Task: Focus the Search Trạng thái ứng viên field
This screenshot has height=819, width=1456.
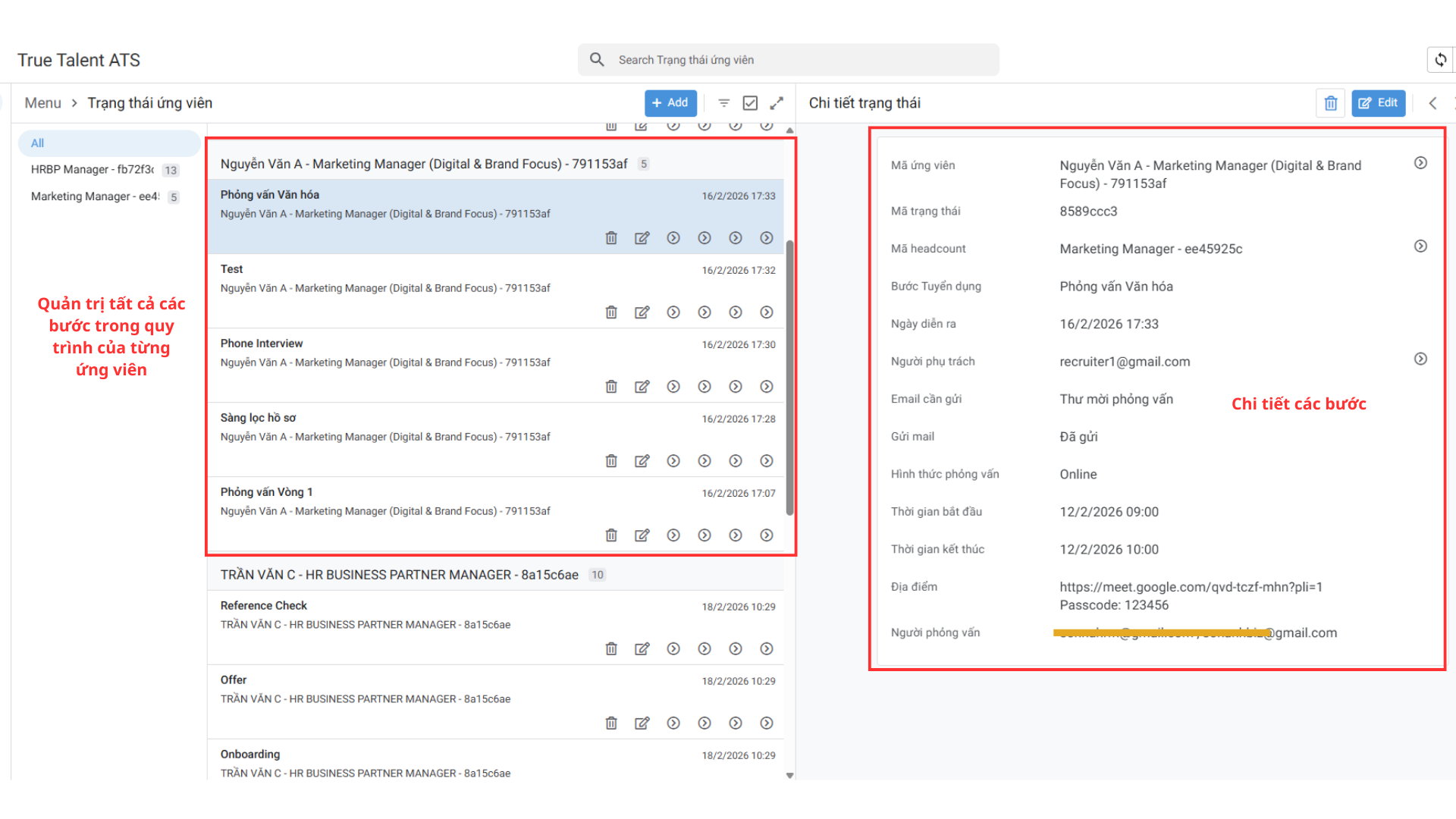Action: pos(789,60)
